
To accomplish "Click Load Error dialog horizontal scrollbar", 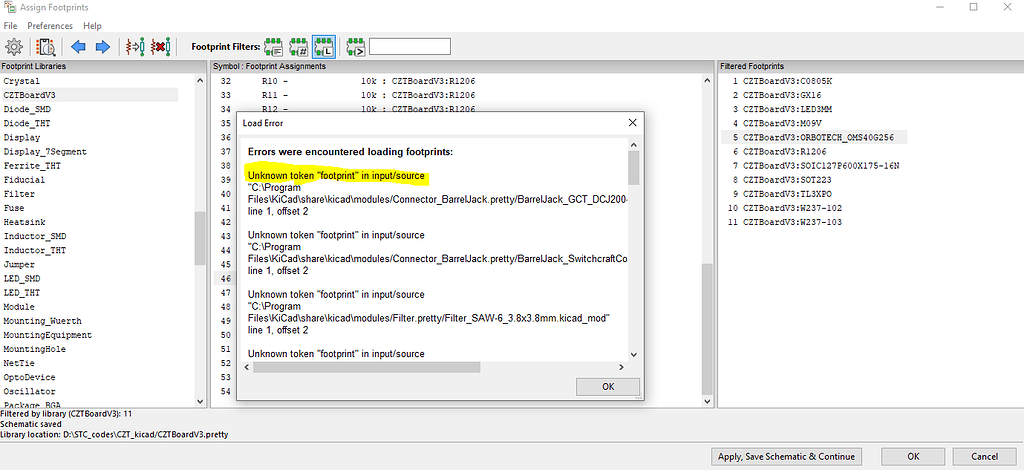I will click(367, 368).
